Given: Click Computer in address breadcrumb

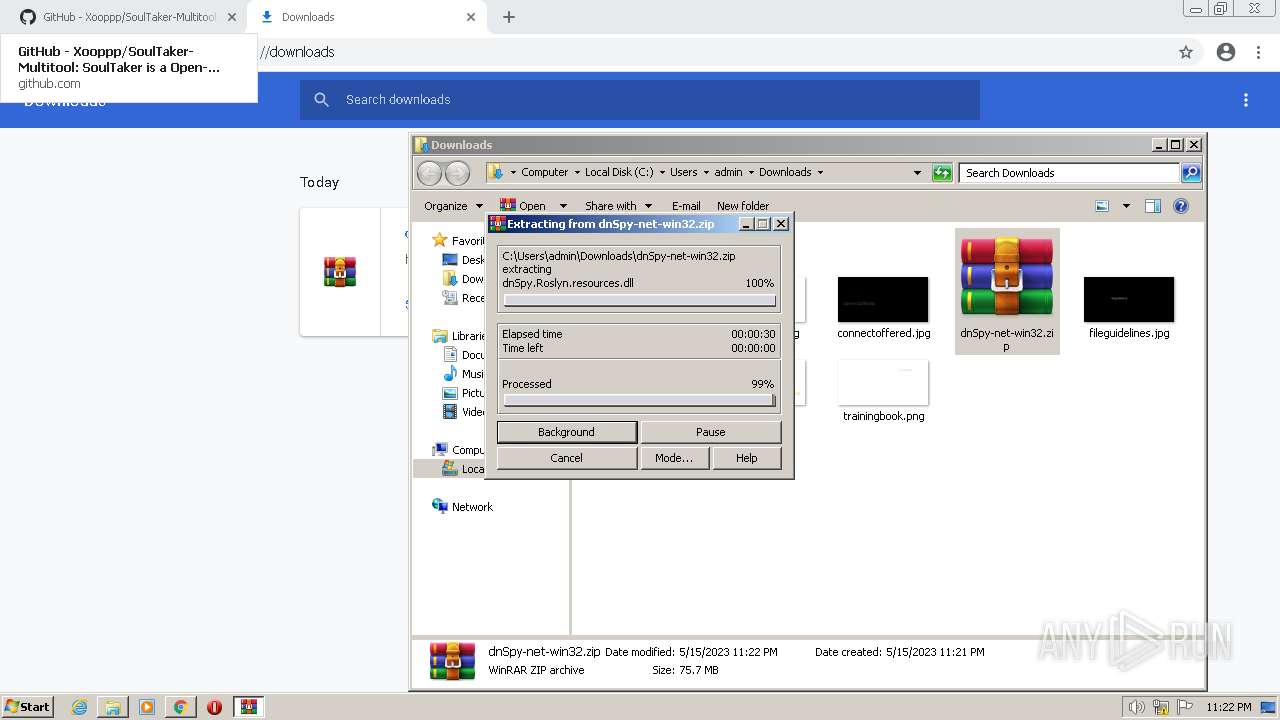Looking at the screenshot, I should (x=544, y=172).
